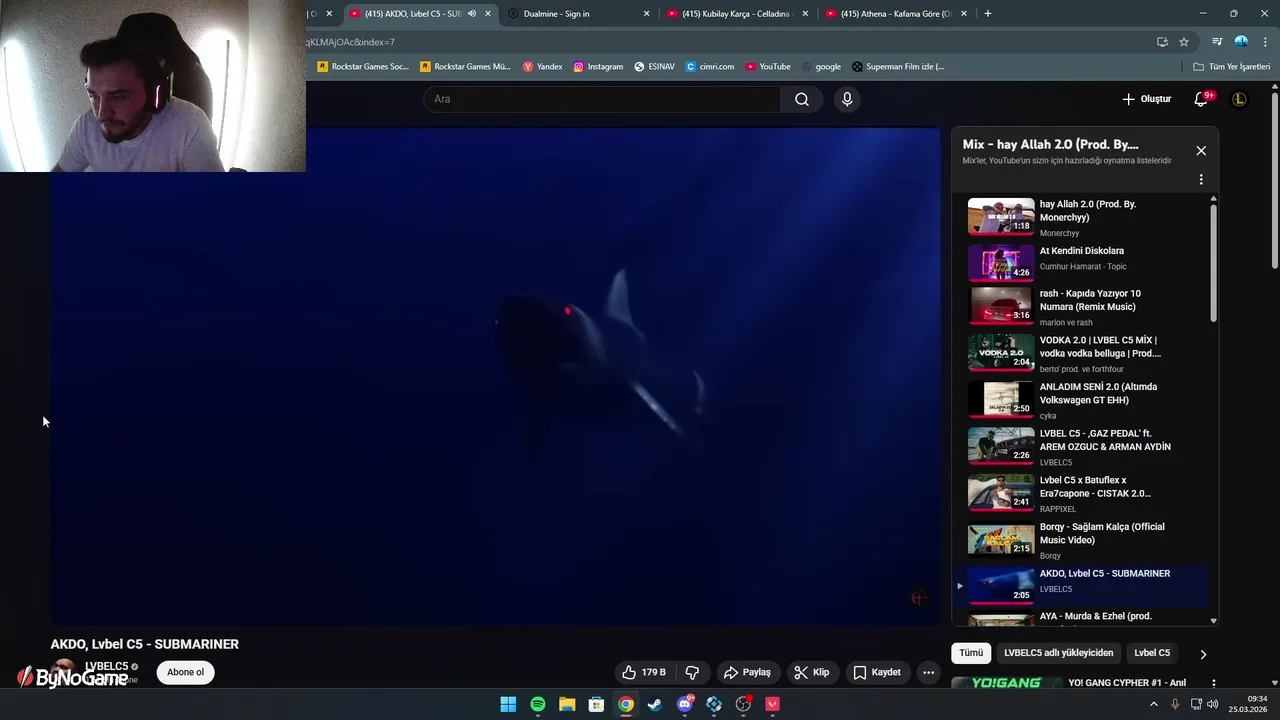This screenshot has height=720, width=1280.
Task: Subscribe using the Abone ol button
Action: (x=185, y=672)
